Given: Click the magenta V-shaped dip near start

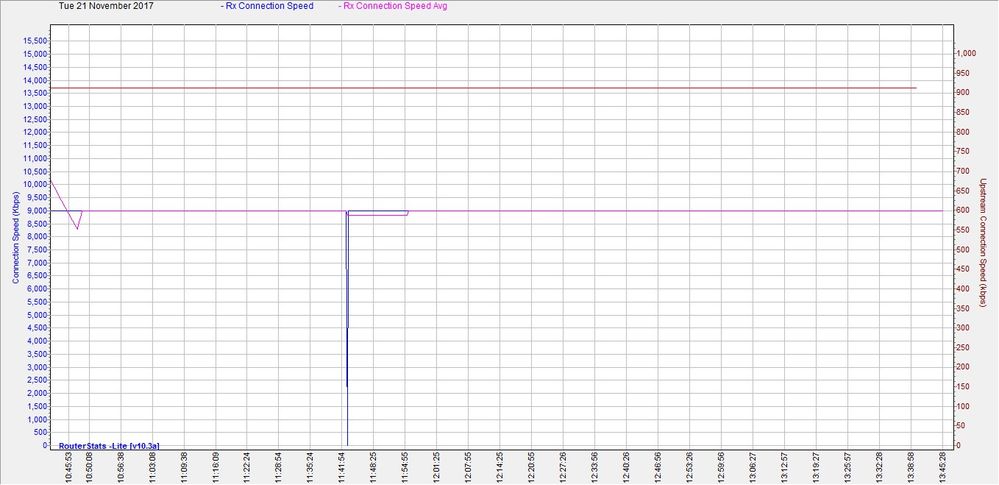Looking at the screenshot, I should [77, 228].
